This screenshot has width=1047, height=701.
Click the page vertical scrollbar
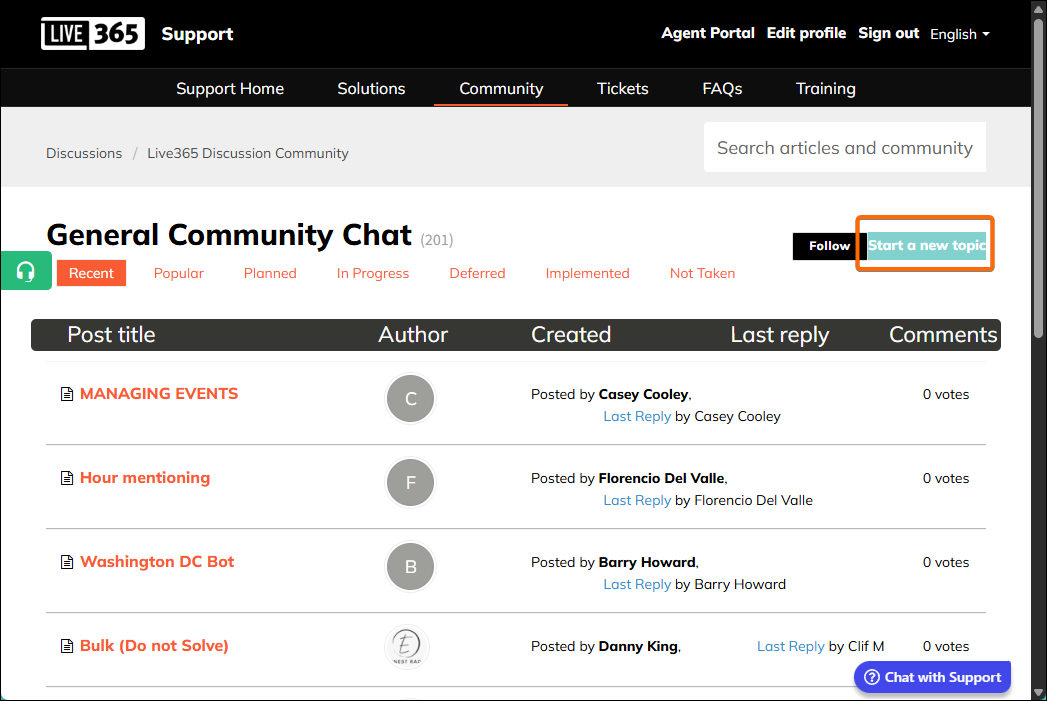coord(1038,180)
